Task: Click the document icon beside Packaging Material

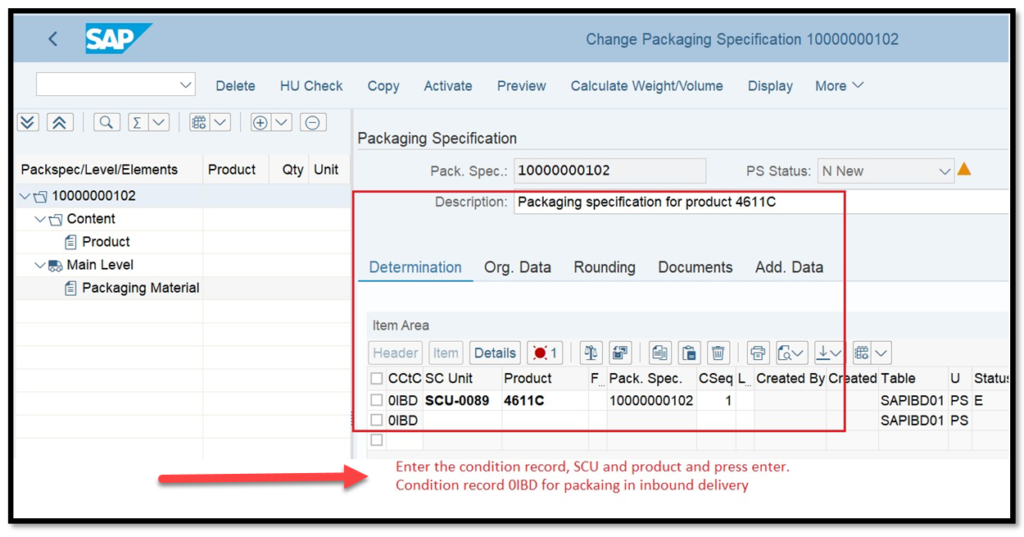Action: [71, 288]
